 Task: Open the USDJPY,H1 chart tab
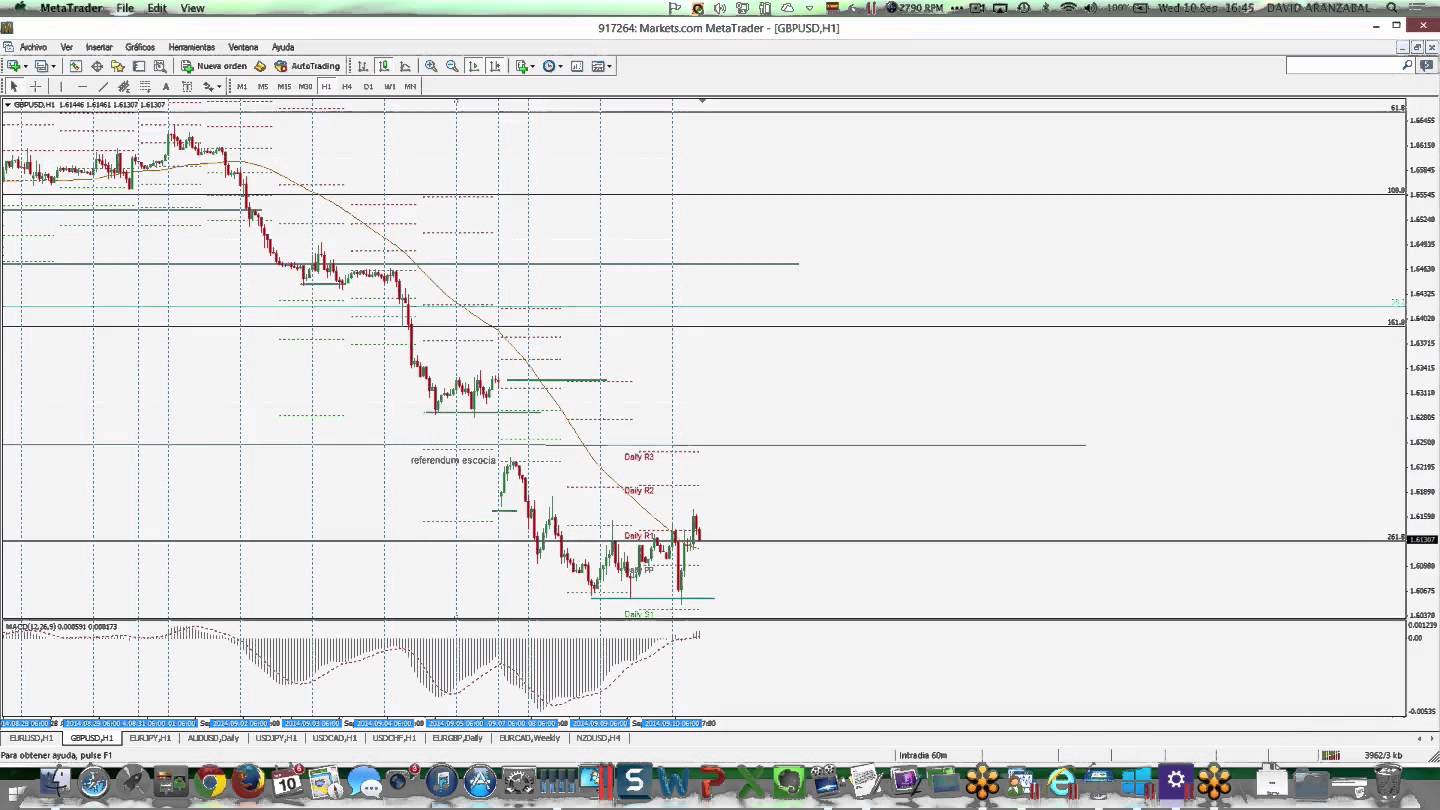[x=275, y=738]
